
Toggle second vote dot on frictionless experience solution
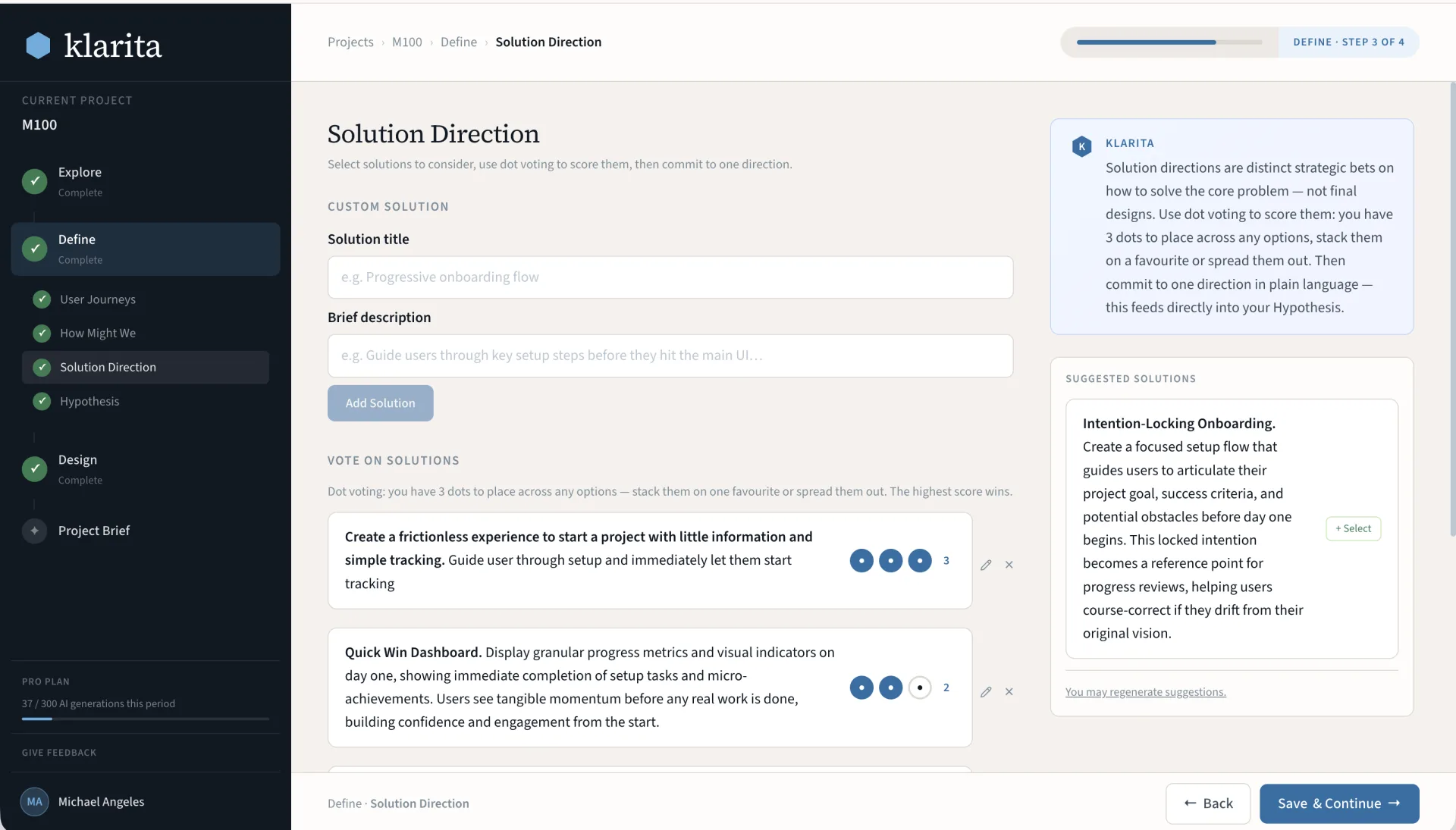[891, 561]
